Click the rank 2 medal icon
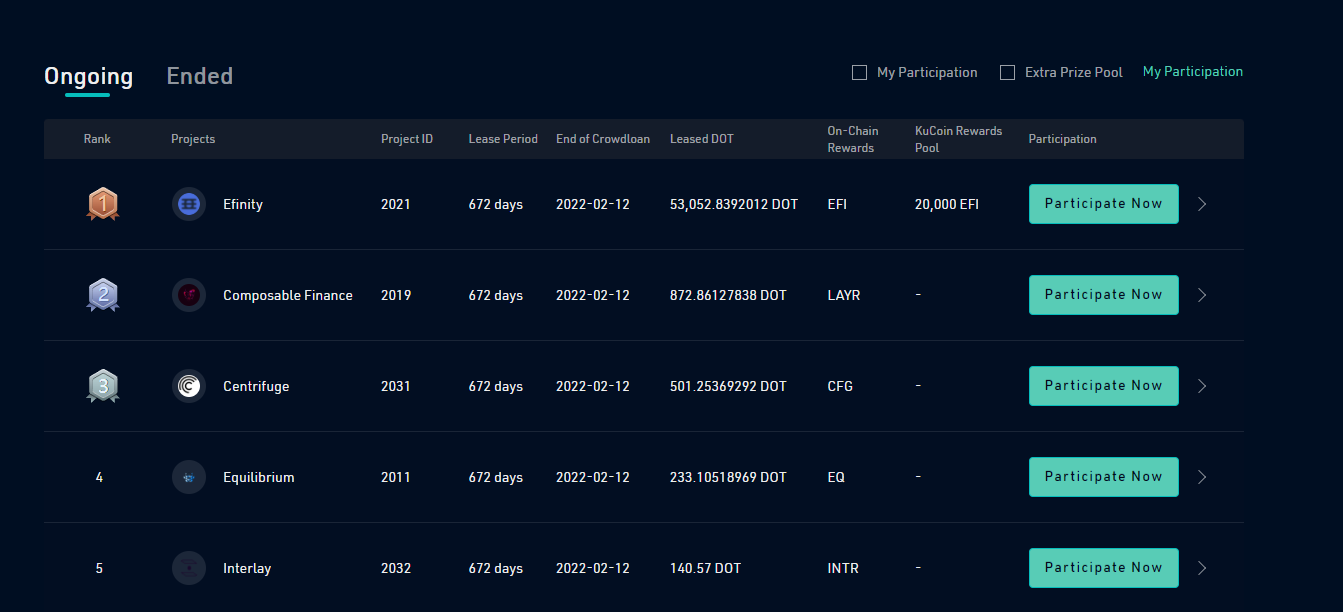The image size is (1343, 612). click(x=103, y=295)
